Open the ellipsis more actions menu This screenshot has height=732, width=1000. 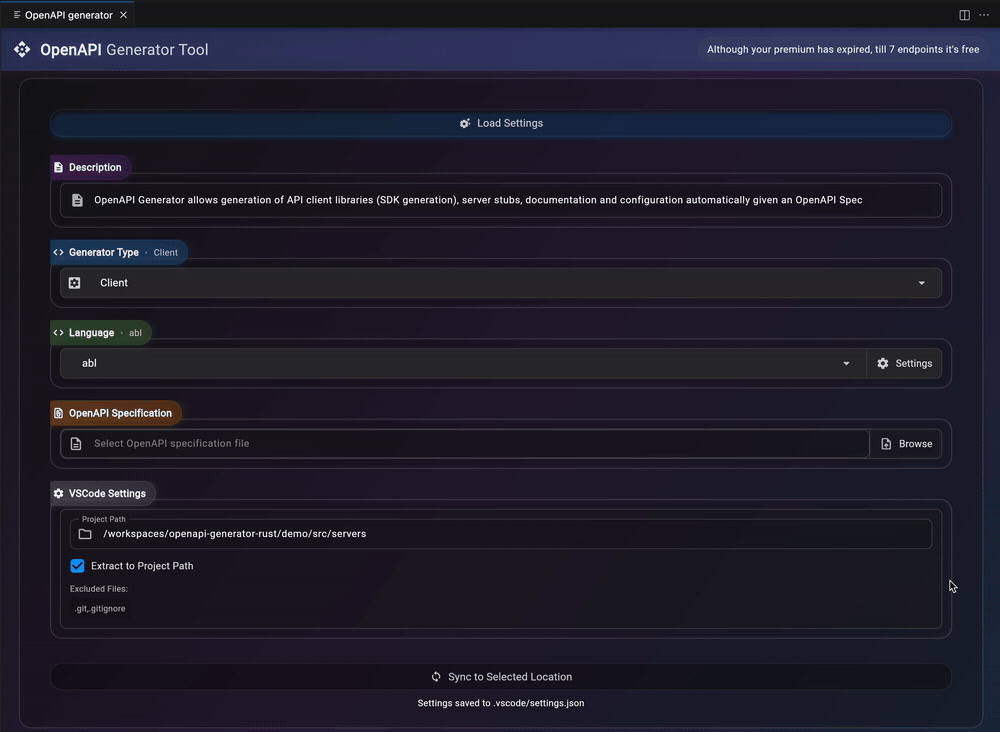(x=984, y=14)
